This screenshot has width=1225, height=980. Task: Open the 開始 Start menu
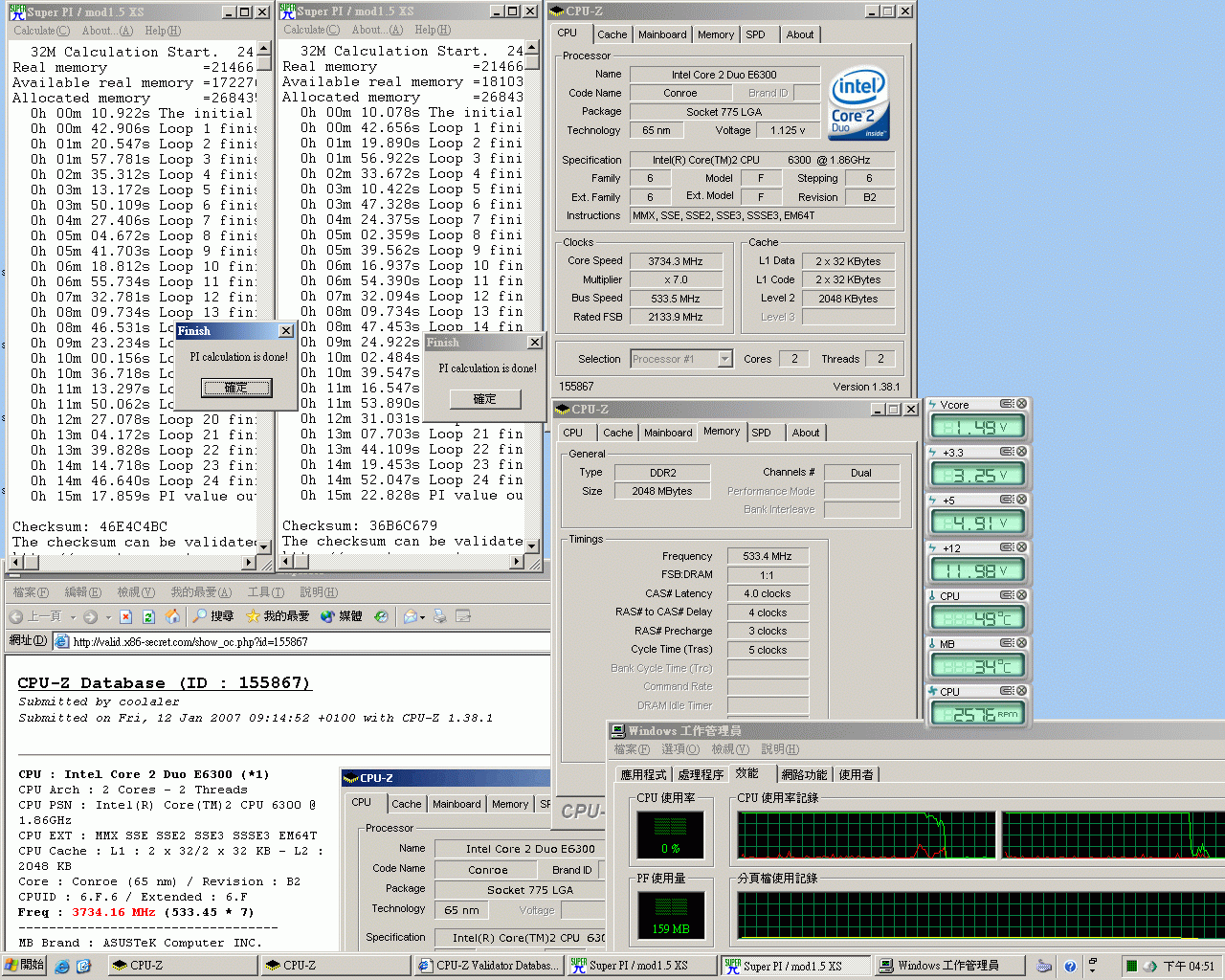24,966
